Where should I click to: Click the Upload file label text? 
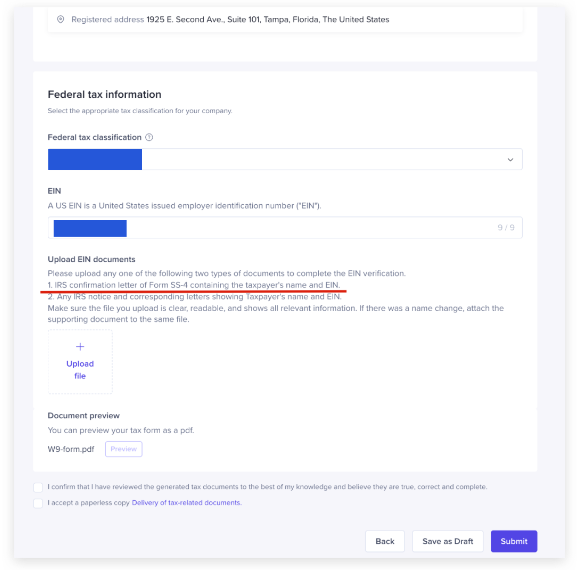[x=80, y=370]
